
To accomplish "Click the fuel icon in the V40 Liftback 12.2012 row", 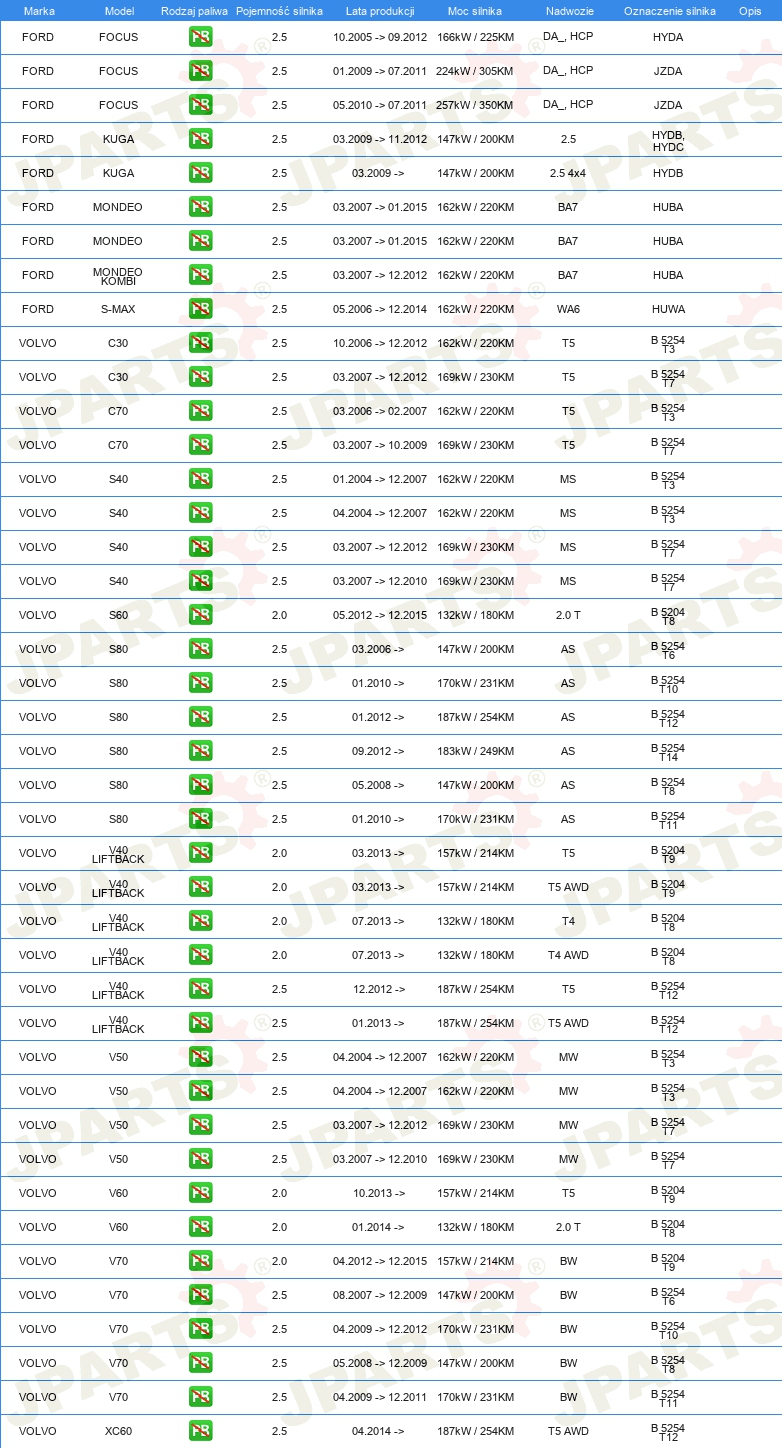I will coord(200,989).
